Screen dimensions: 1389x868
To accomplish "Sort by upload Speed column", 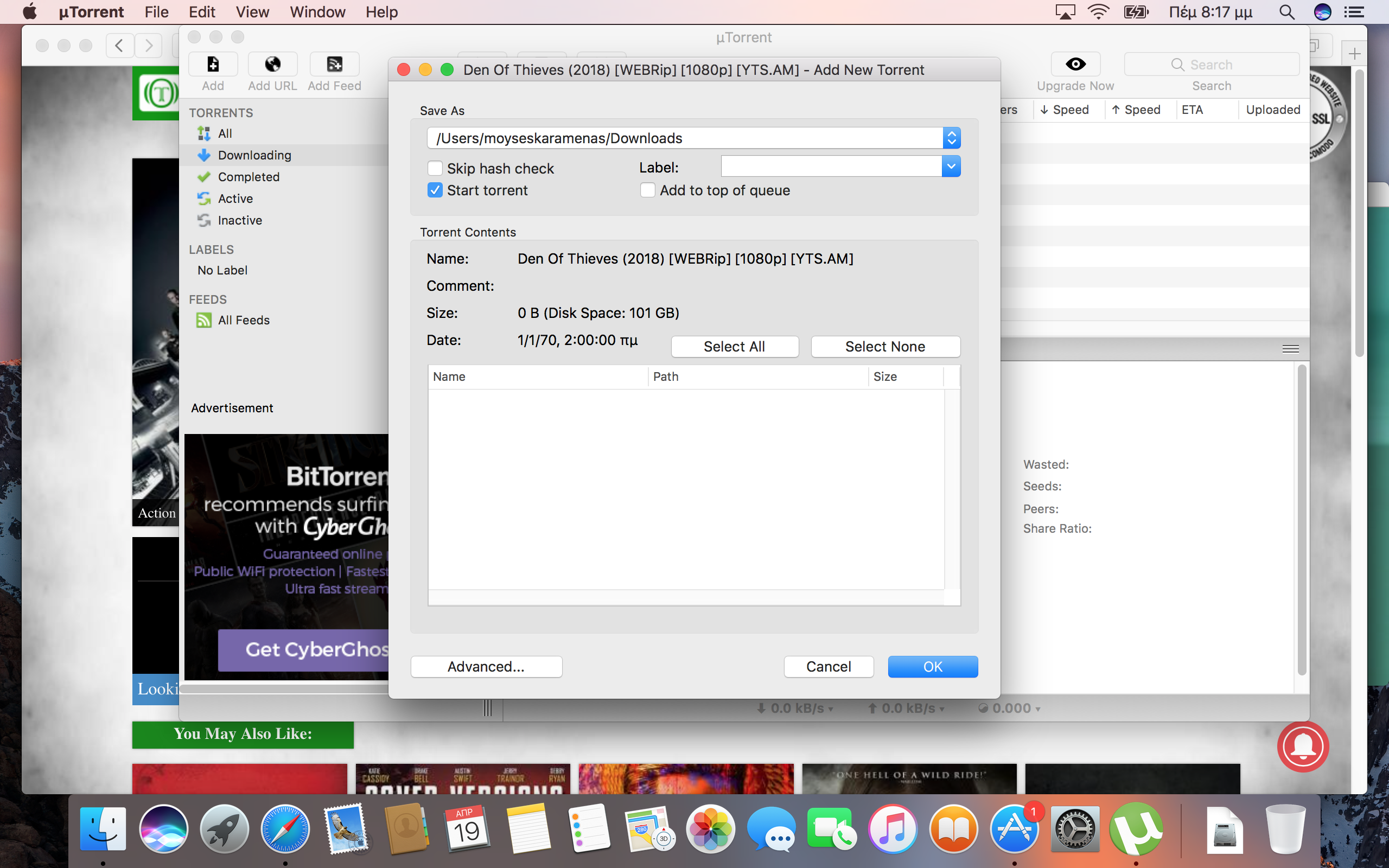I will click(1140, 110).
